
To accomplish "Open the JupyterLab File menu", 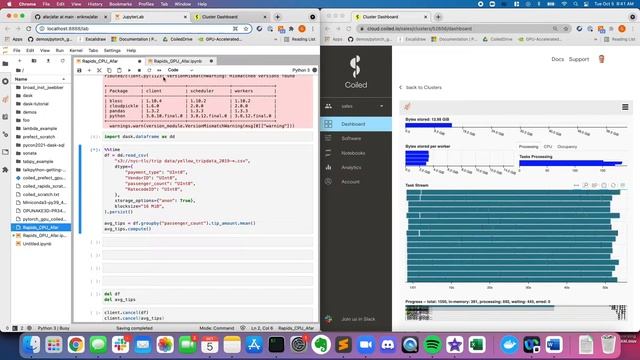I will tap(17, 51).
